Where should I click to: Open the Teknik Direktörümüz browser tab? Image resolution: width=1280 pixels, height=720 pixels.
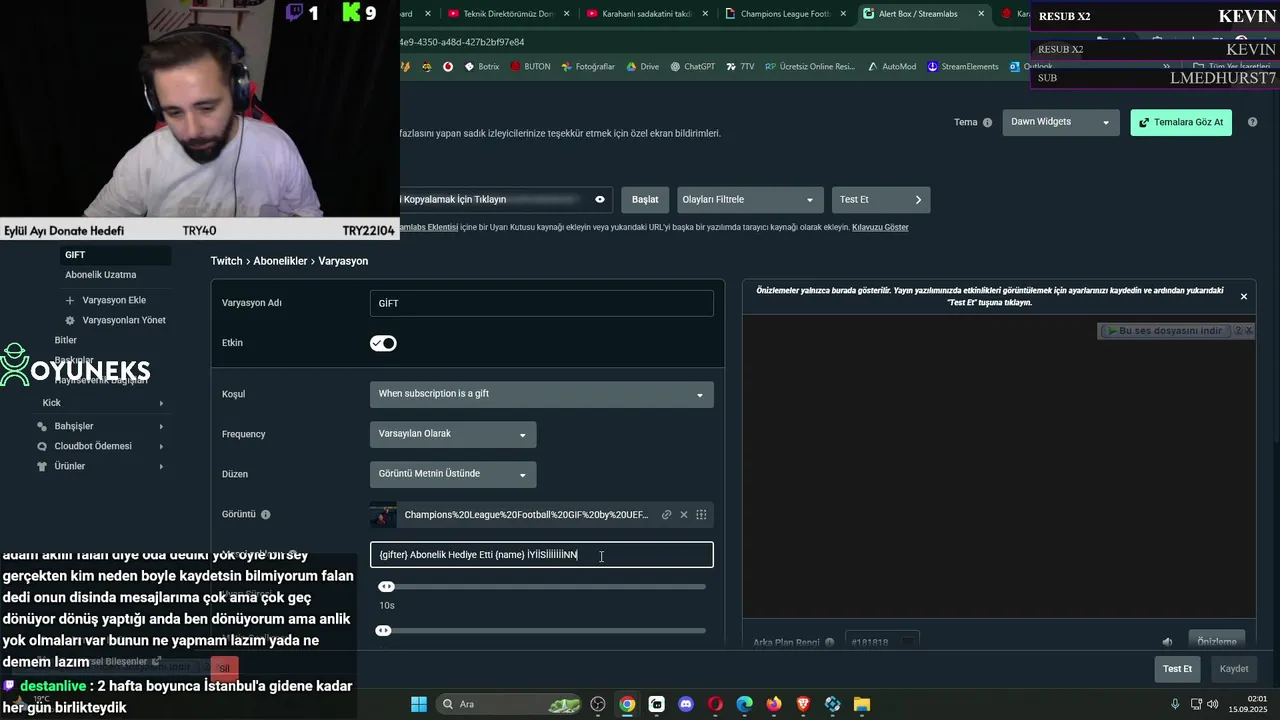click(508, 14)
